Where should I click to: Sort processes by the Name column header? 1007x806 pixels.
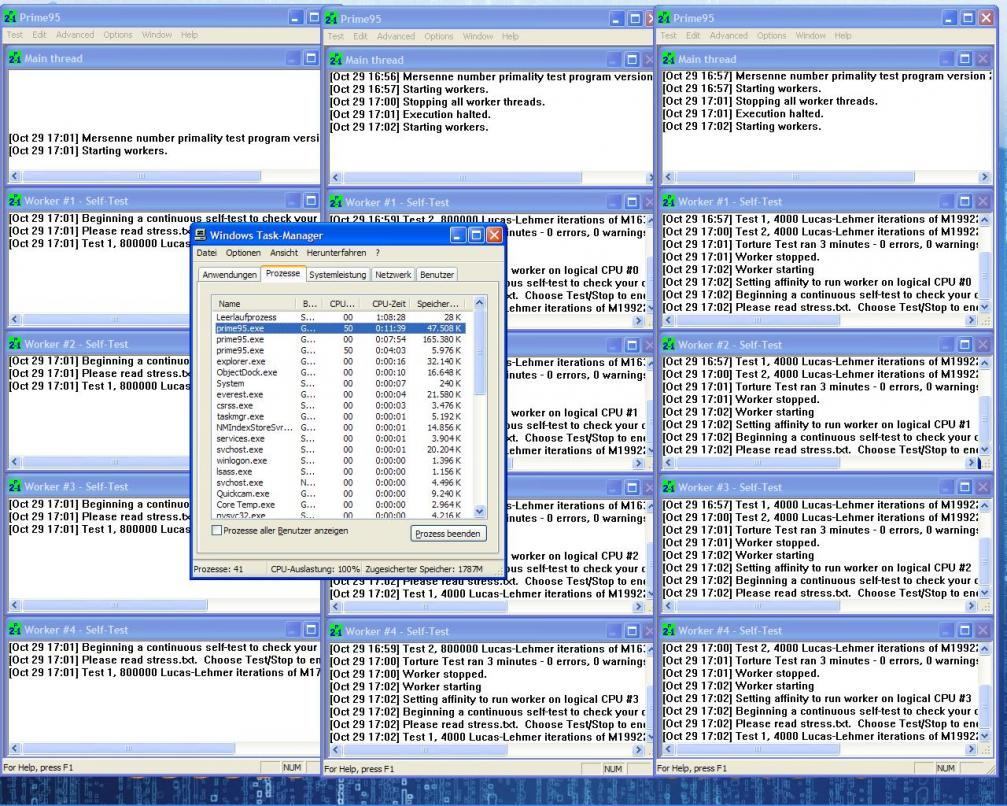click(254, 304)
